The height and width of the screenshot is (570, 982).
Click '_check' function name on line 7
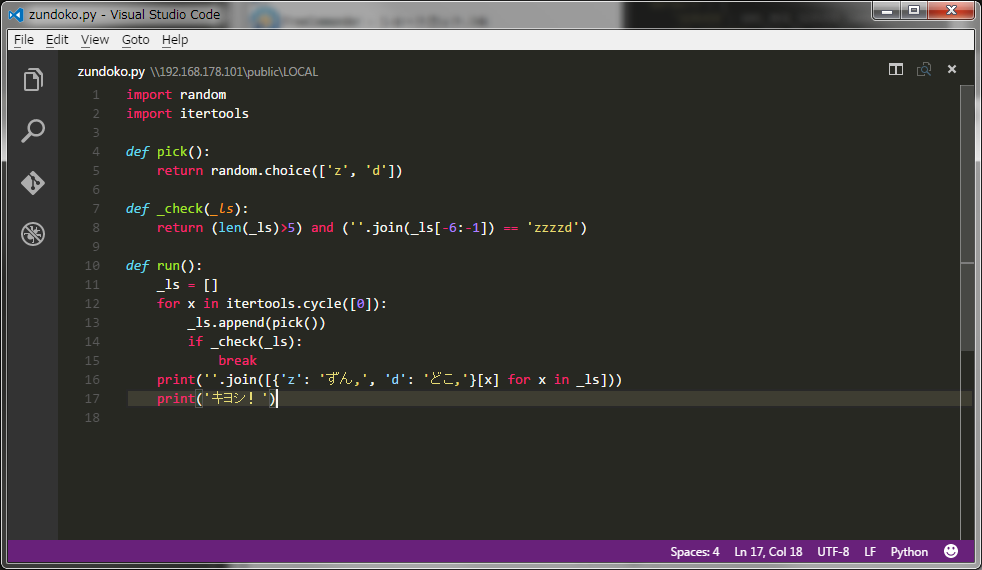click(180, 209)
